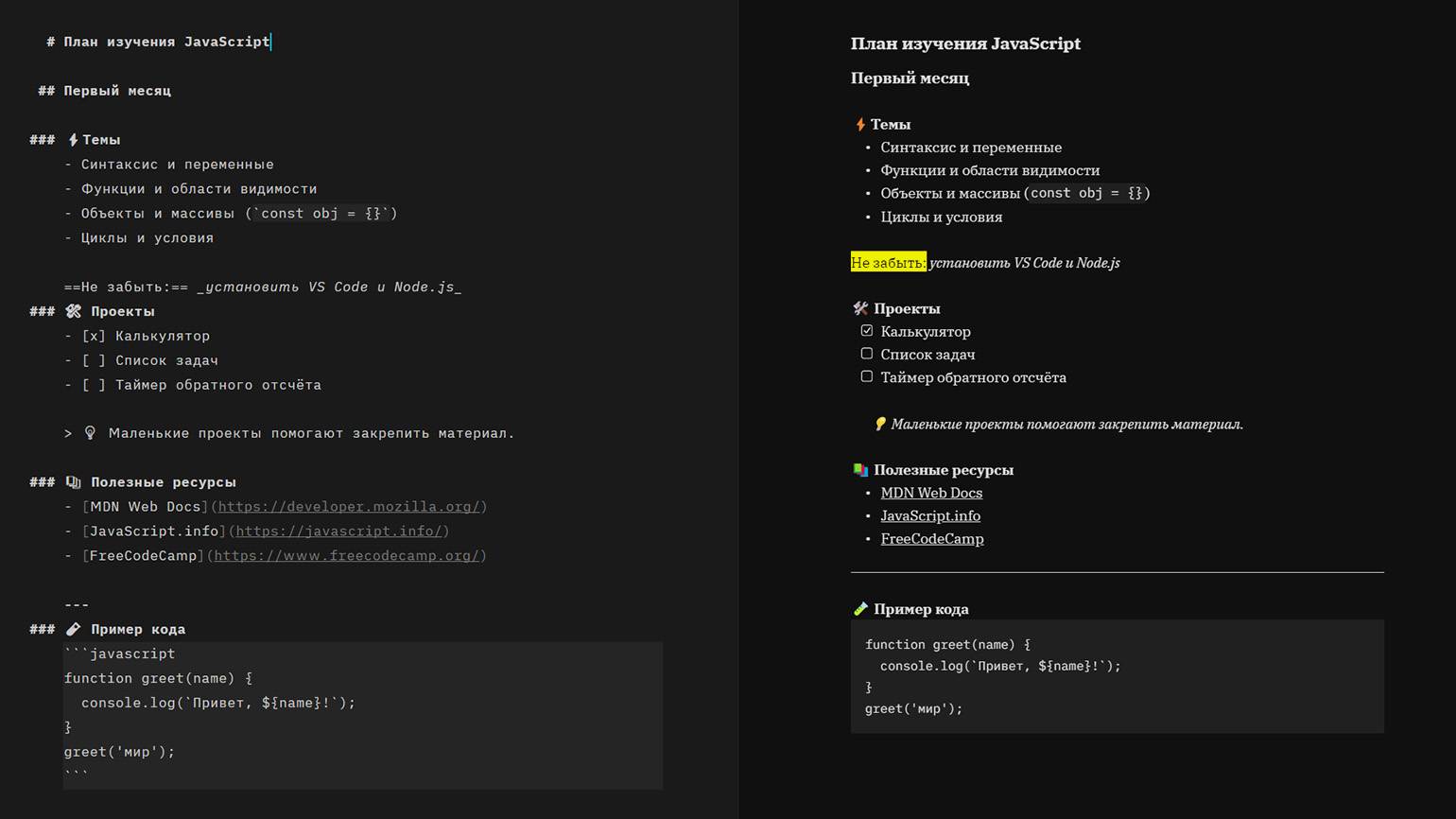Viewport: 1456px width, 819px height.
Task: Click the lightning bolt icon in editor Темы heading
Action: point(73,140)
